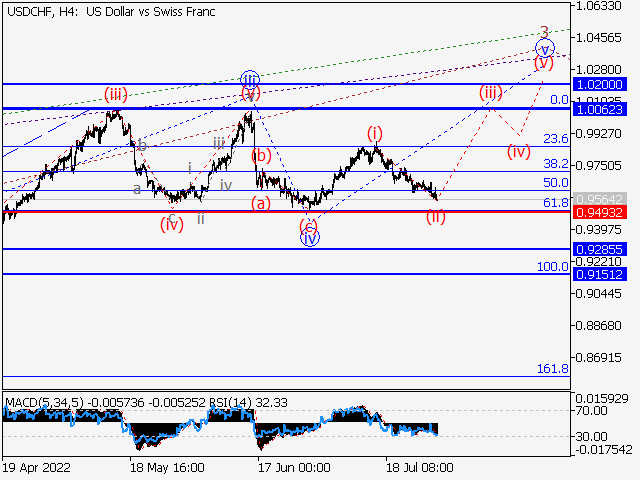Viewport: 640px width, 480px height.
Task: Select the red wave (i) label
Action: pyautogui.click(x=375, y=132)
